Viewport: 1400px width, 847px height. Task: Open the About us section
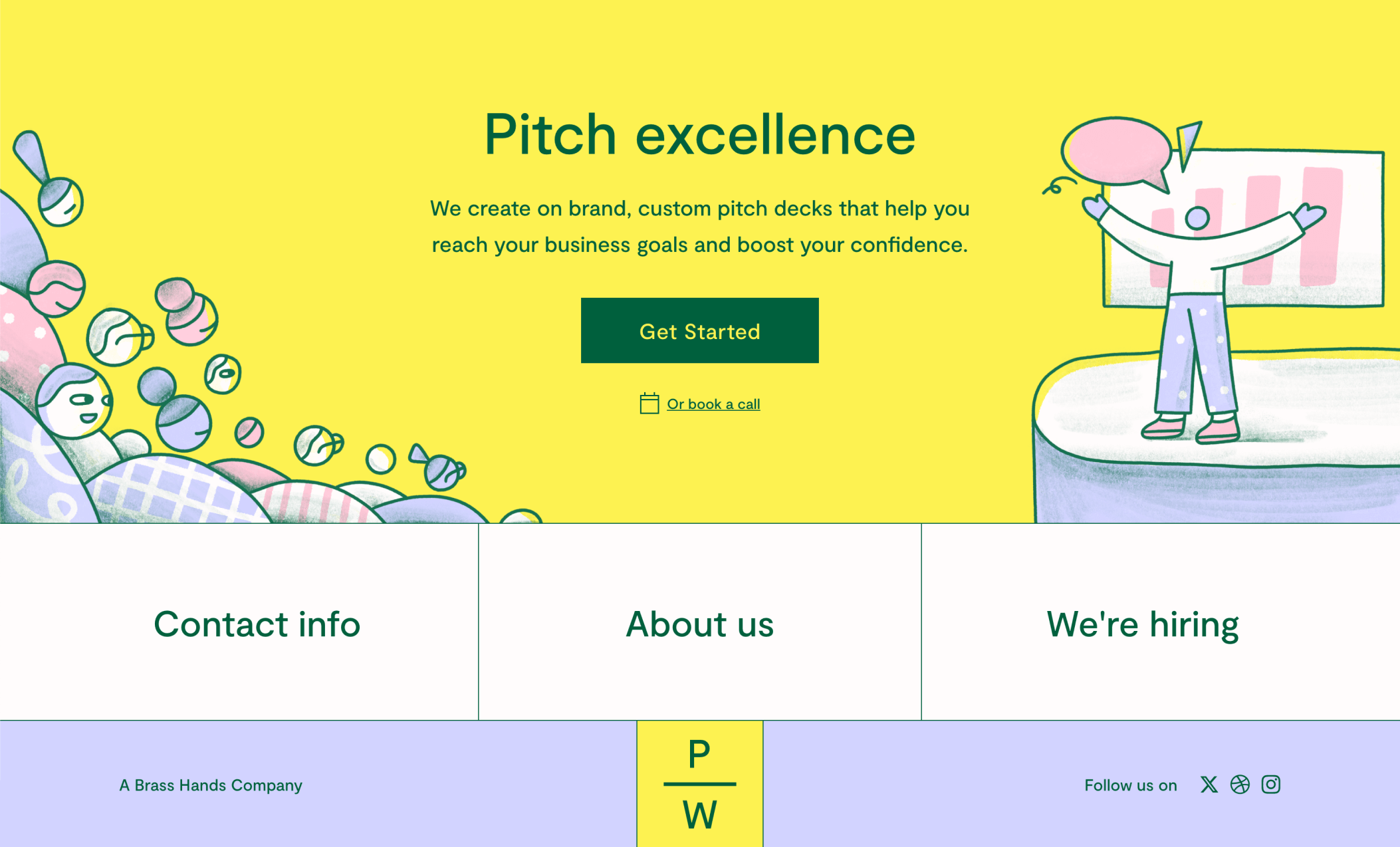[x=699, y=624]
